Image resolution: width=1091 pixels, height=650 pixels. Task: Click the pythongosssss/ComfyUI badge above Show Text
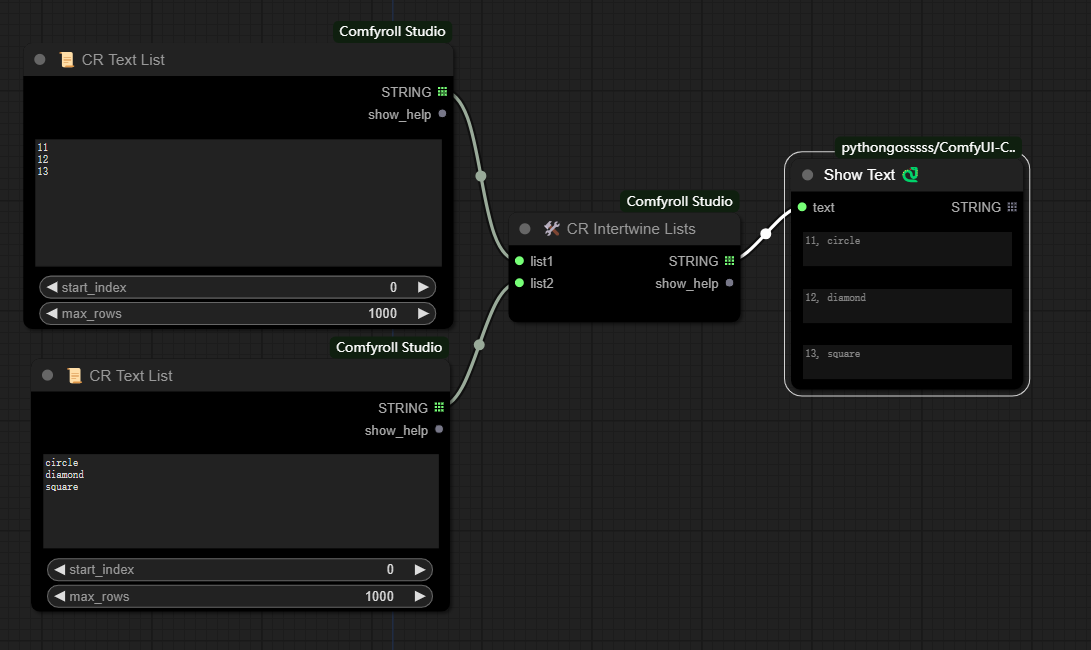click(928, 147)
